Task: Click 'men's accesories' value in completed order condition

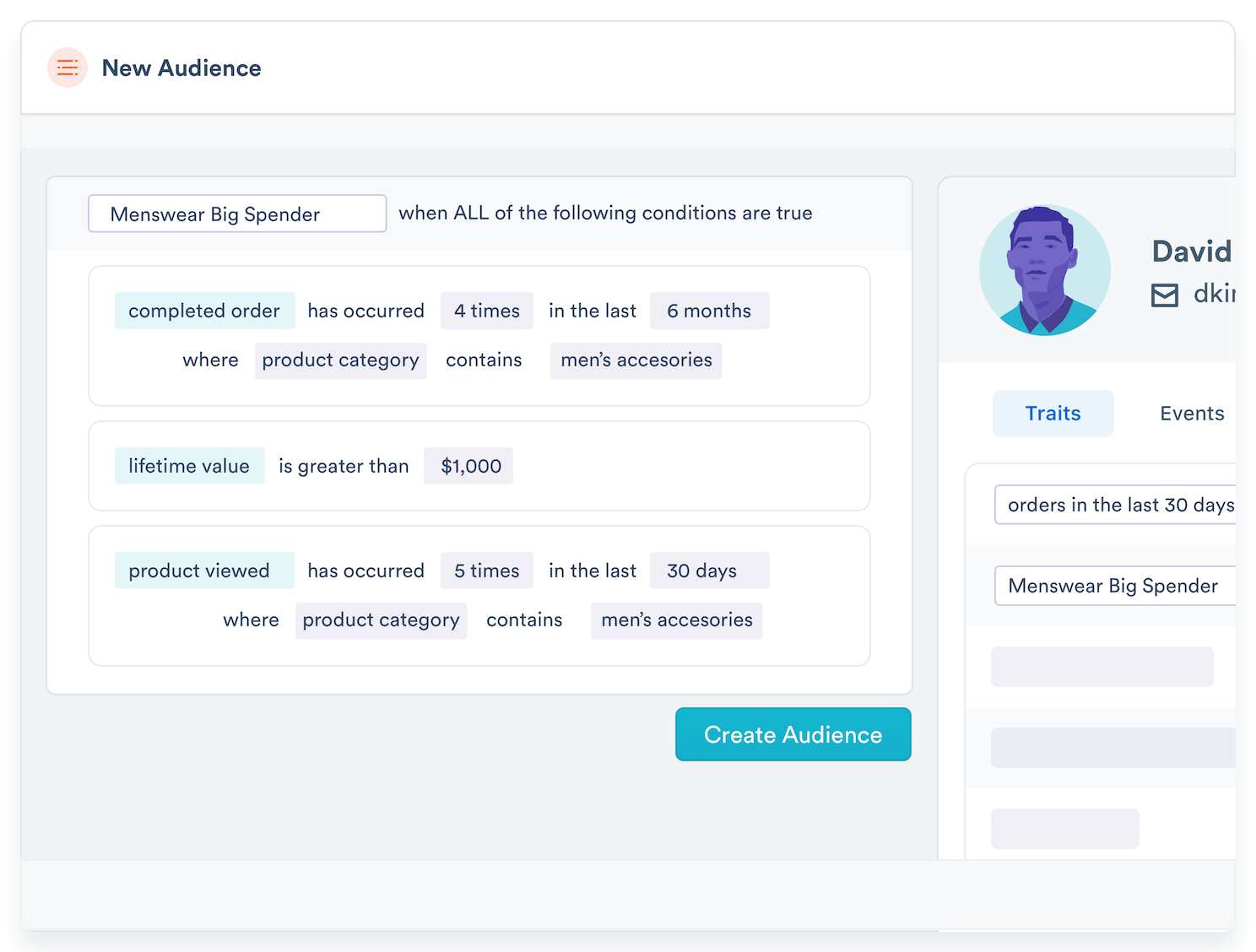Action: click(636, 360)
